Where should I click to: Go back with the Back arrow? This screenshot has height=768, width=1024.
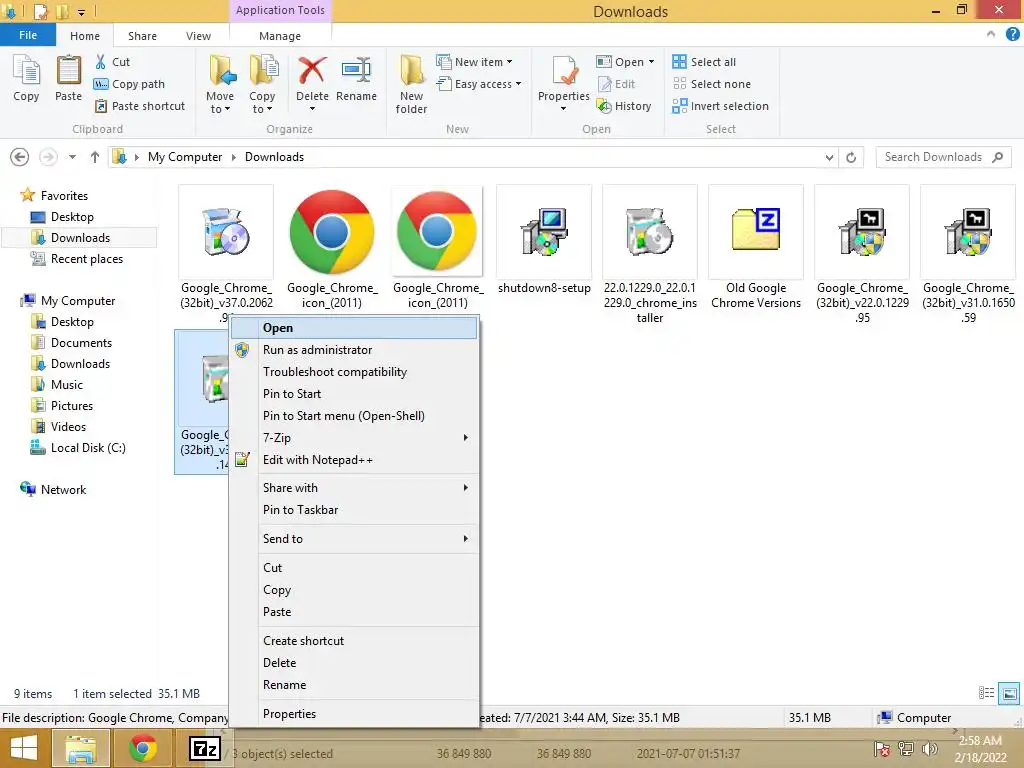(x=20, y=157)
